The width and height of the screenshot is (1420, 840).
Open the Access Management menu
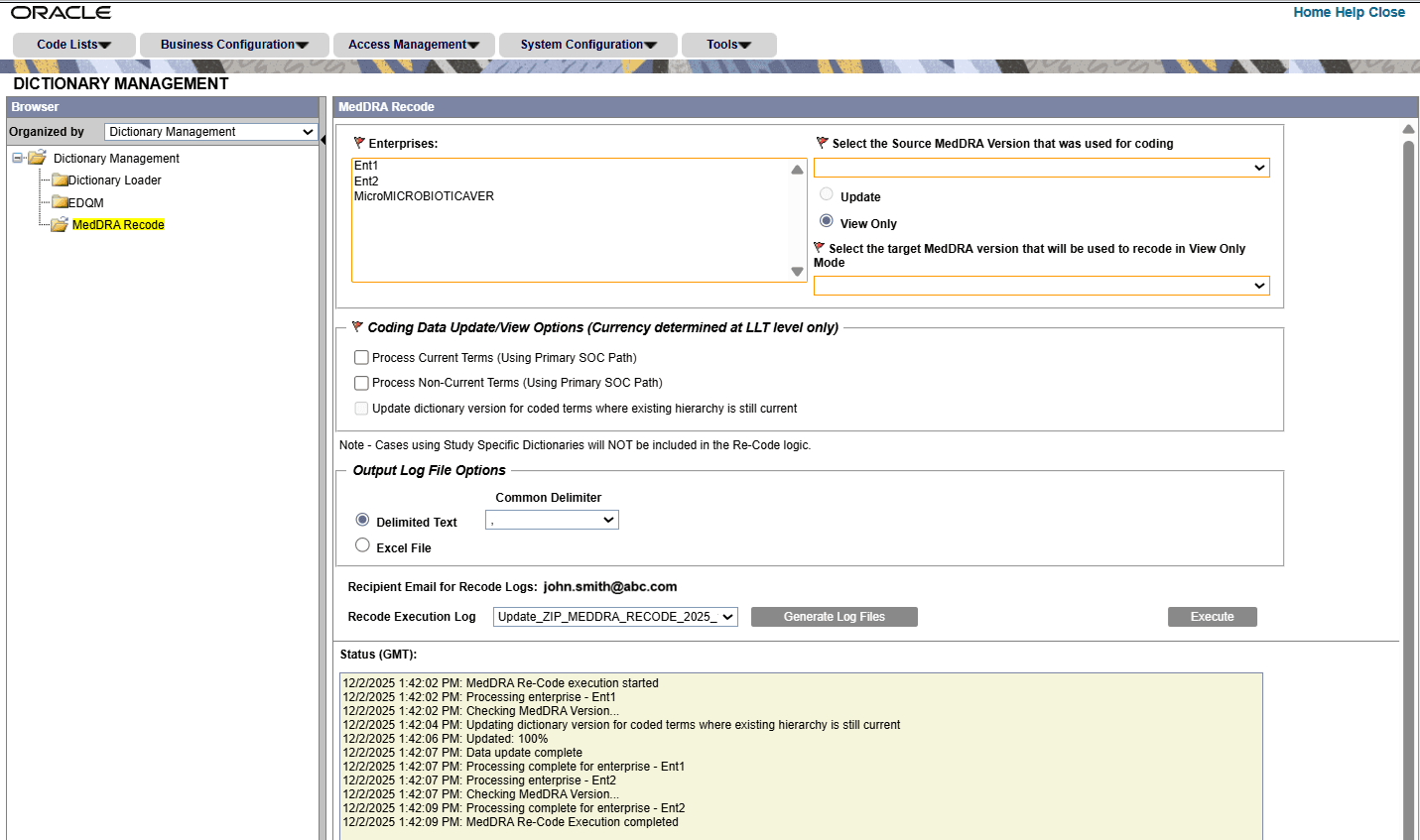(x=414, y=45)
